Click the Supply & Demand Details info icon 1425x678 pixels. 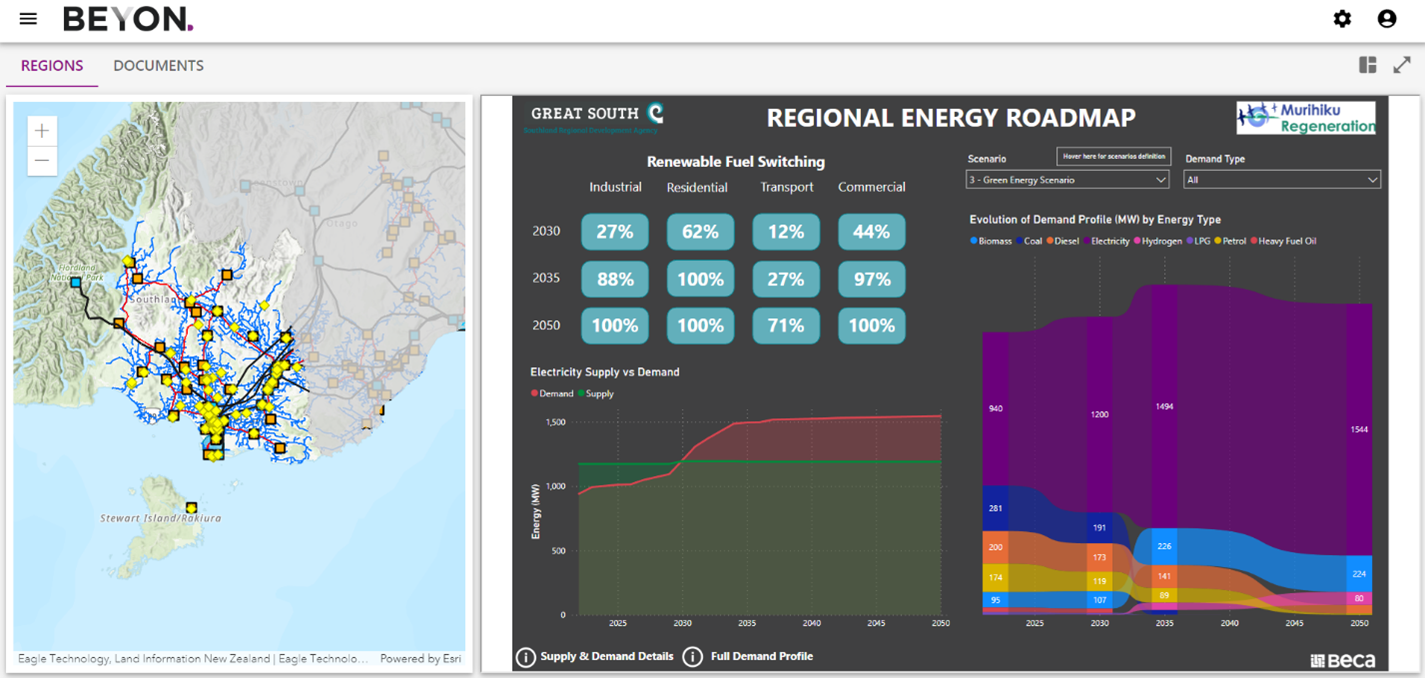527,656
